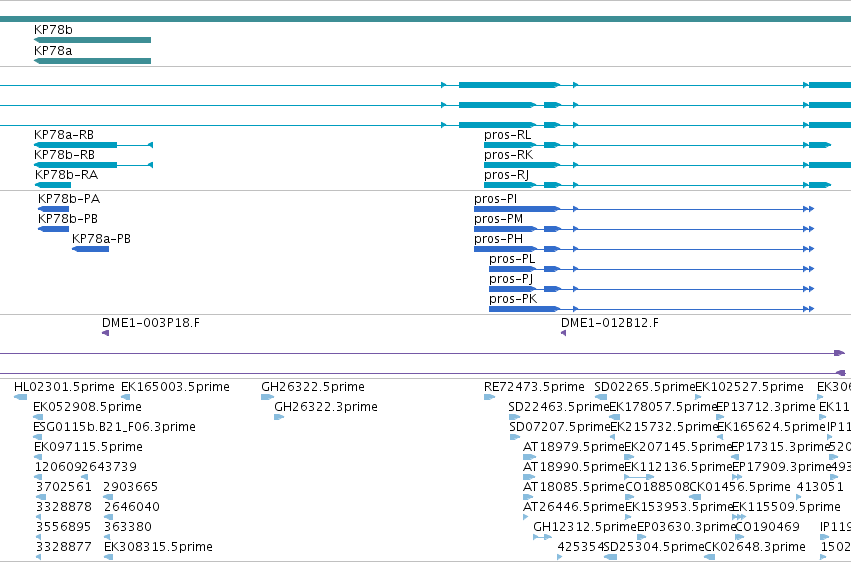Click the GH26322.3prime EST arrow

click(279, 417)
